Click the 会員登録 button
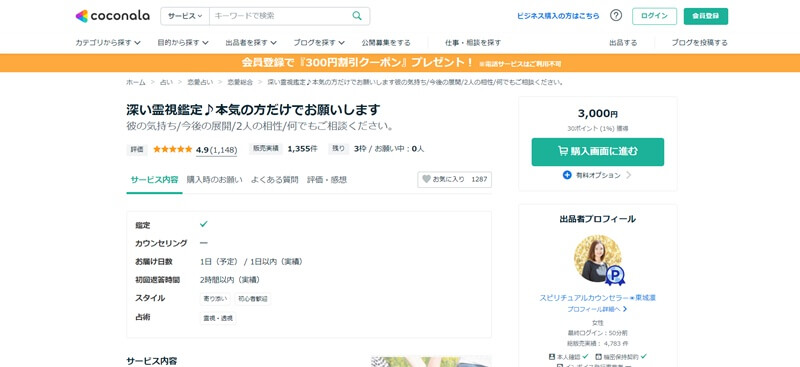The image size is (800, 367). 706,16
